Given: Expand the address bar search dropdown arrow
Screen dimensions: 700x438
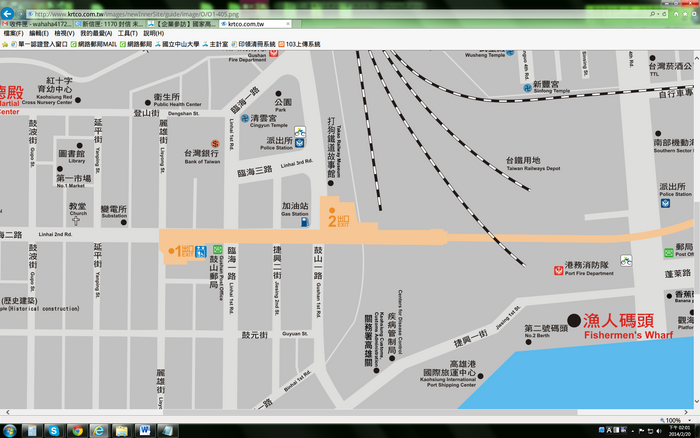Looking at the screenshot, I should [658, 14].
